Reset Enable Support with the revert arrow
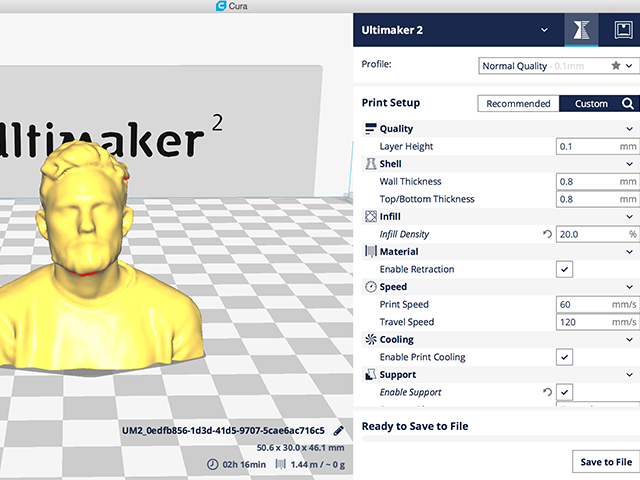Viewport: 640px width, 480px height. pyautogui.click(x=547, y=392)
